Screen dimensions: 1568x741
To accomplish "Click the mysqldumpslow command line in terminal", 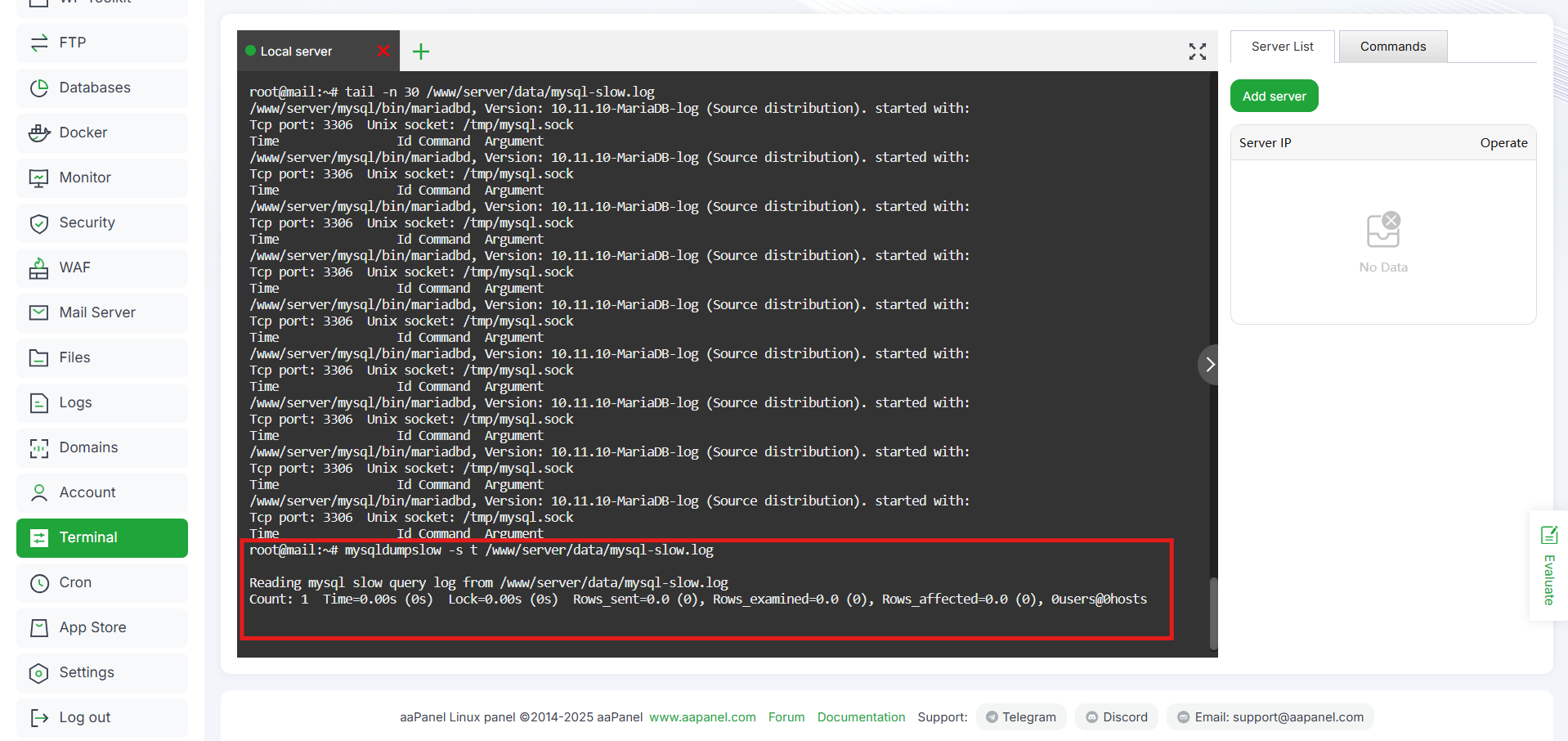I will click(482, 550).
